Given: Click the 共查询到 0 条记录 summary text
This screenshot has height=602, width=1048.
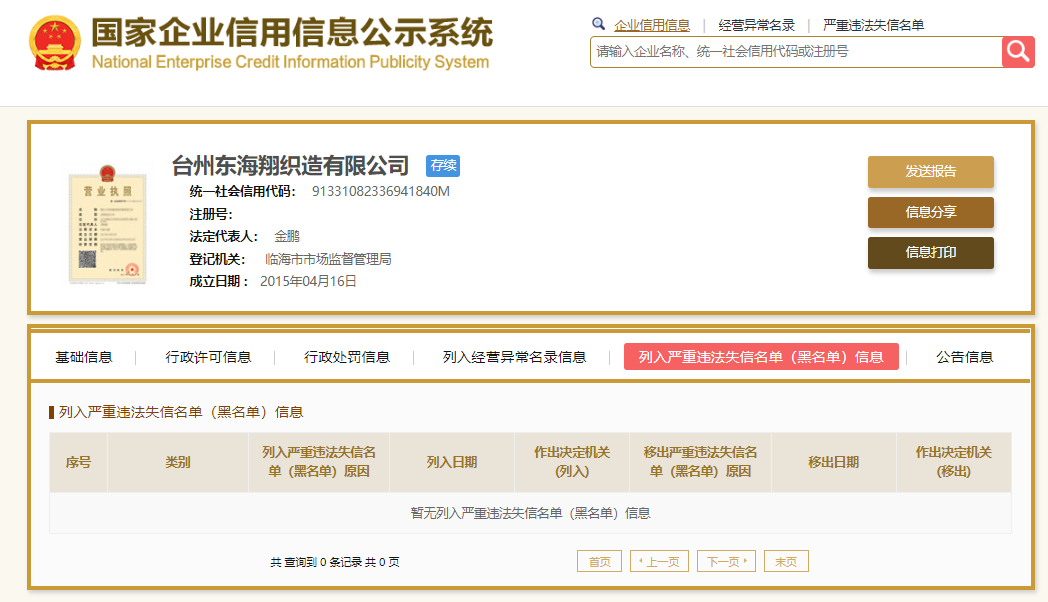Looking at the screenshot, I should point(335,562).
